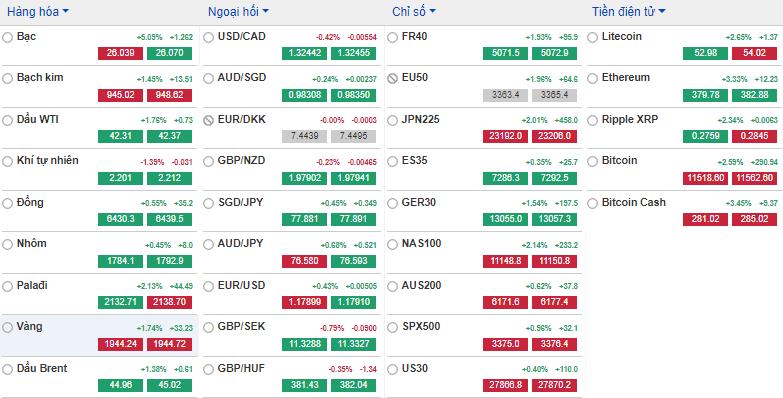Select the Litecoin radio button
Image resolution: width=783 pixels, height=398 pixels.
point(592,37)
